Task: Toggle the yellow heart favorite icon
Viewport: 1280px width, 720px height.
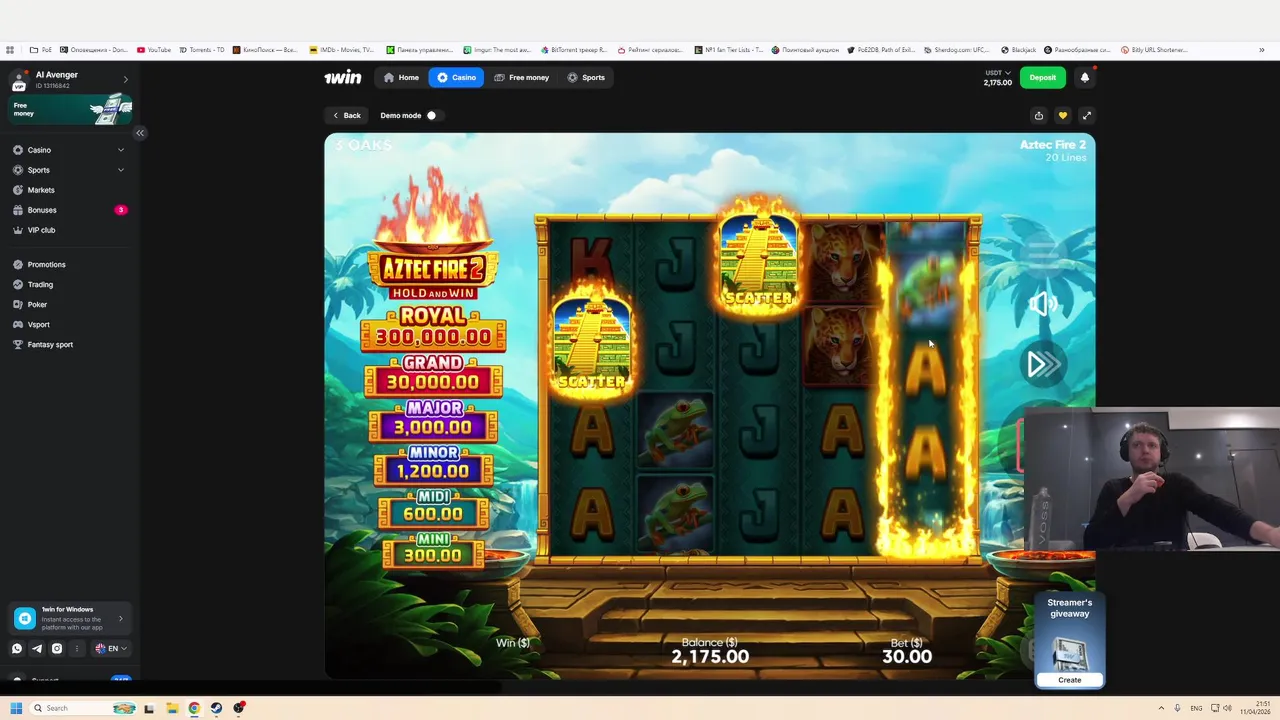Action: point(1063,116)
